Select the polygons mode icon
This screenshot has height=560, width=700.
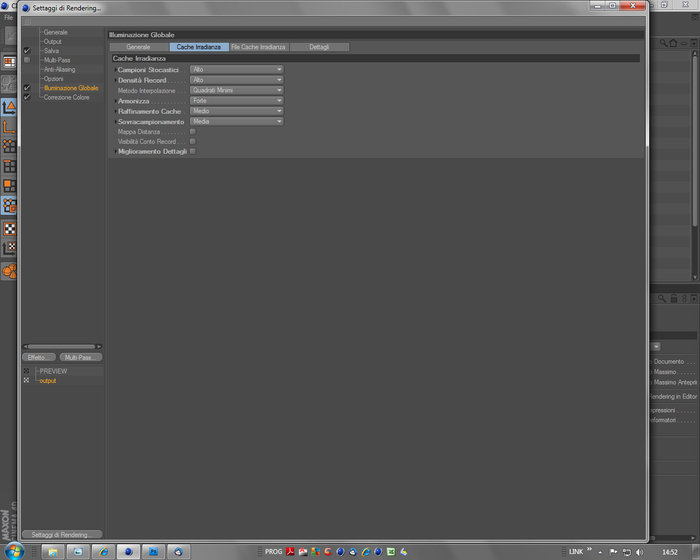(x=9, y=185)
